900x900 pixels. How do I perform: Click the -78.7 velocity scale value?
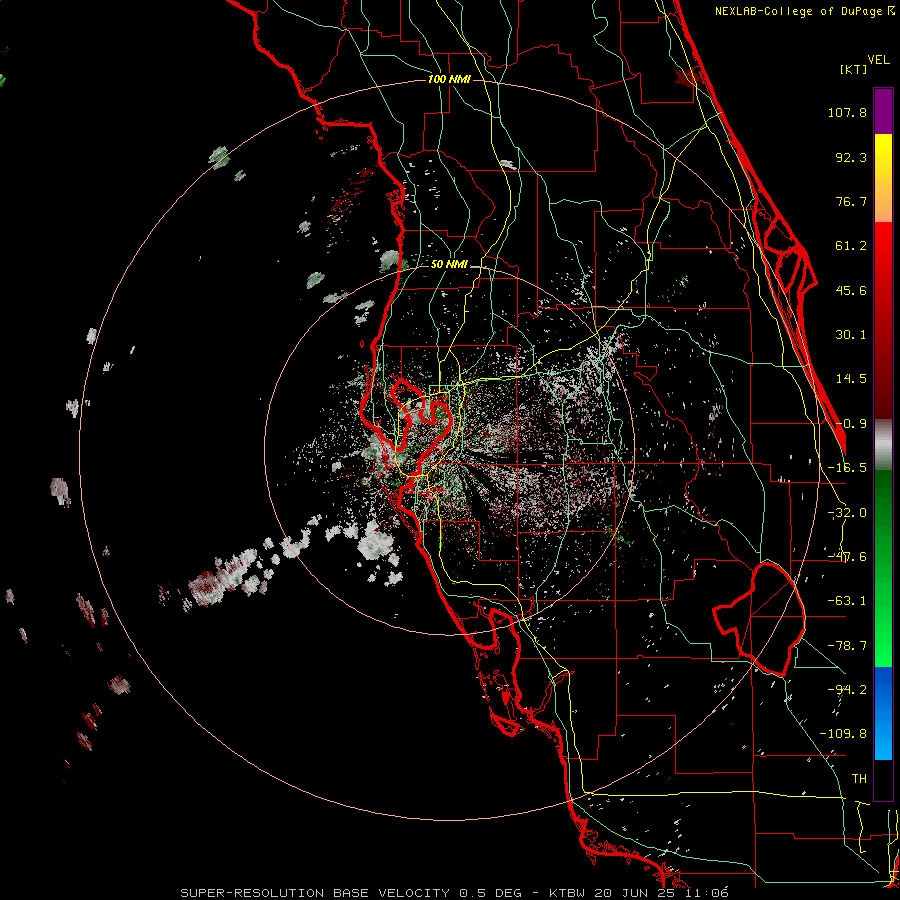(847, 646)
